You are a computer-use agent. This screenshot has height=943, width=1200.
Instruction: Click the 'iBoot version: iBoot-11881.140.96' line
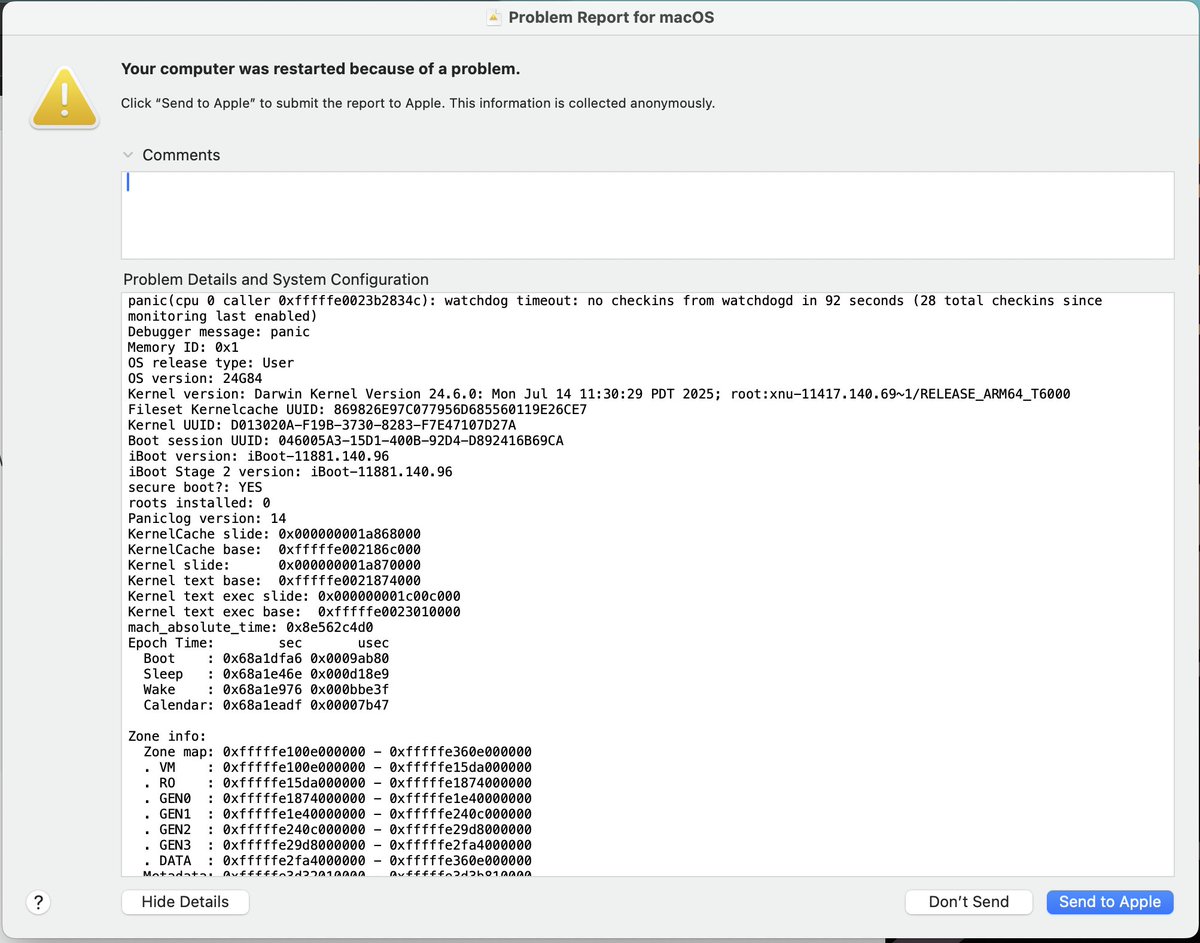click(x=258, y=456)
